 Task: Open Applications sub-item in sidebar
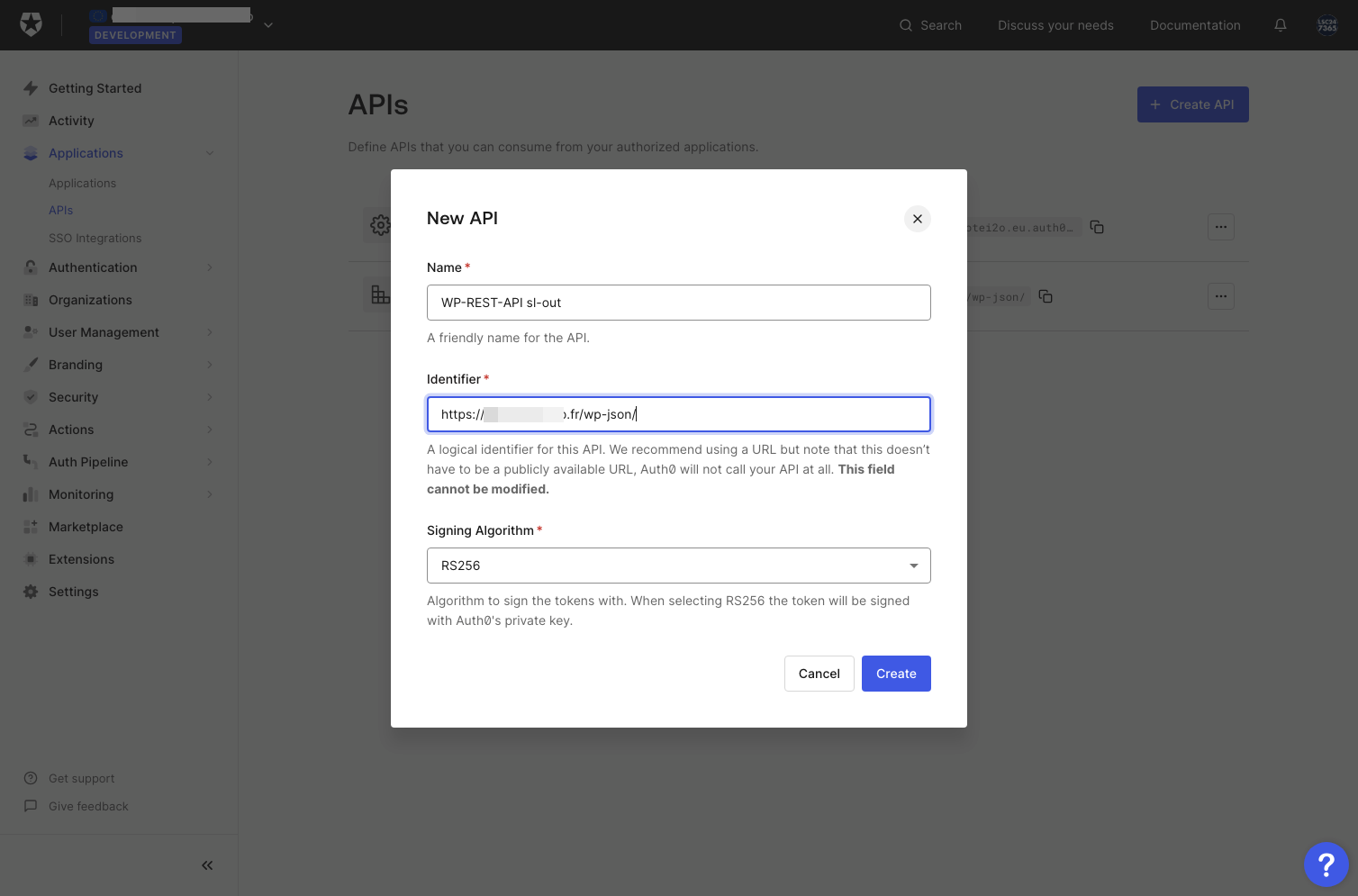tap(82, 183)
